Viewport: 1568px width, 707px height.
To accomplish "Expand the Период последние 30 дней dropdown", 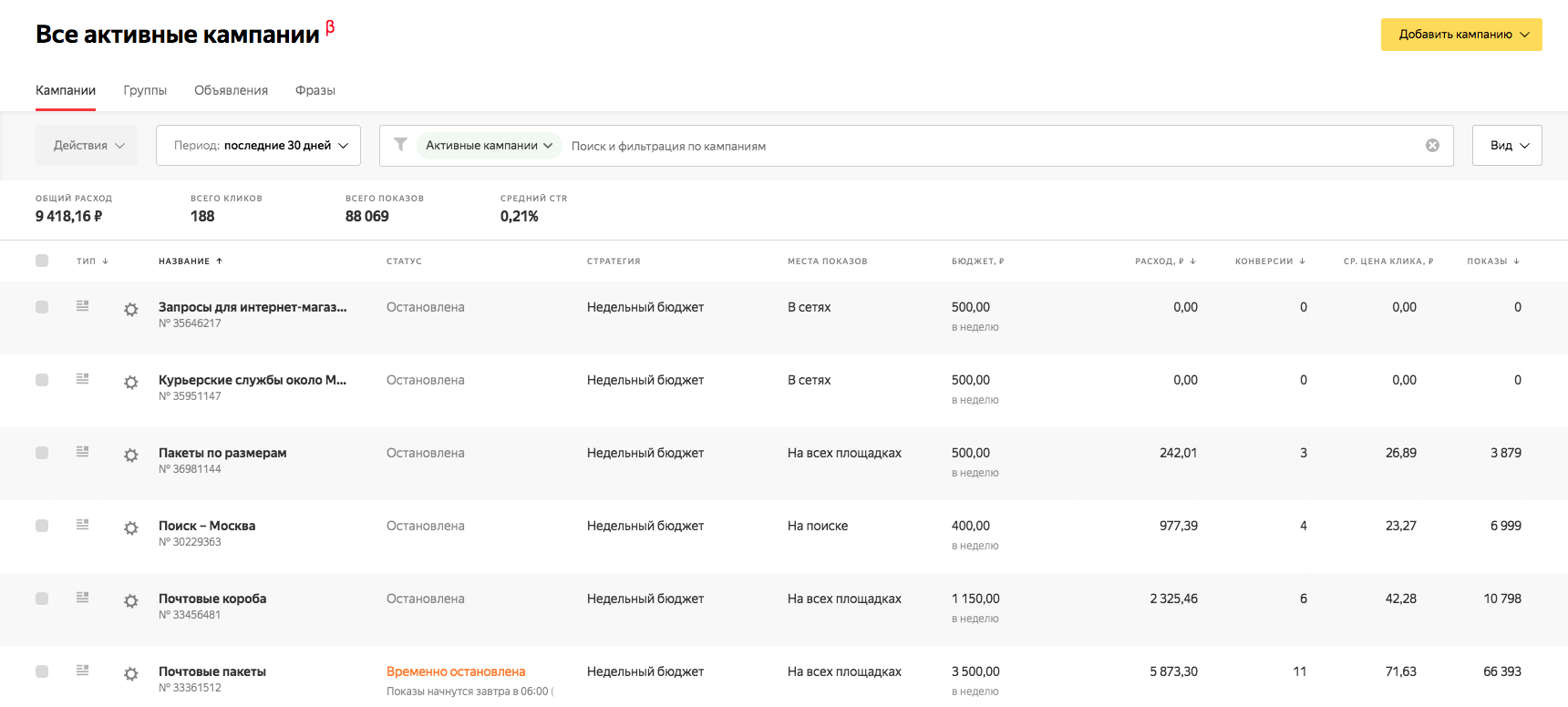I will [x=258, y=146].
